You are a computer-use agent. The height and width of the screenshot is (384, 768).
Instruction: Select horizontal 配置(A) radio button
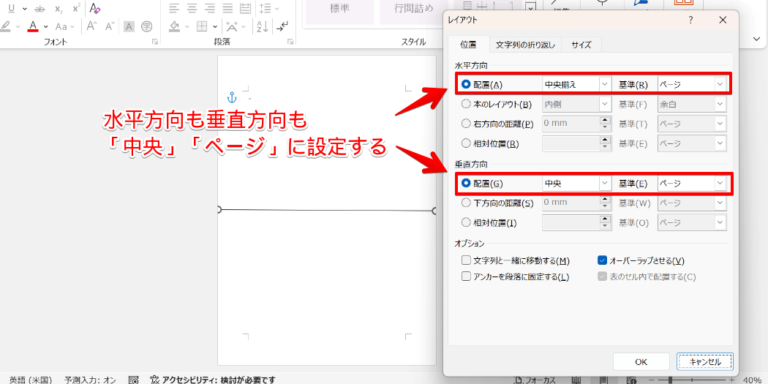tap(465, 84)
